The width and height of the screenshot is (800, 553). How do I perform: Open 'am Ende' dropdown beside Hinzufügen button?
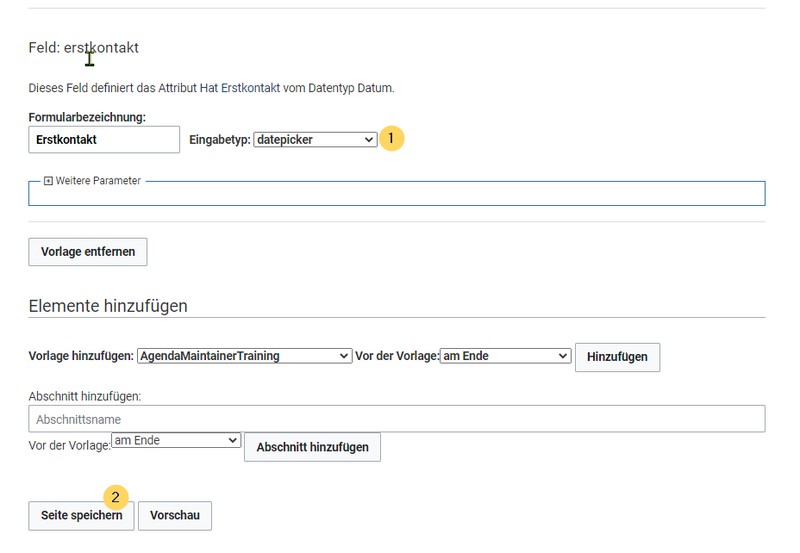point(505,356)
